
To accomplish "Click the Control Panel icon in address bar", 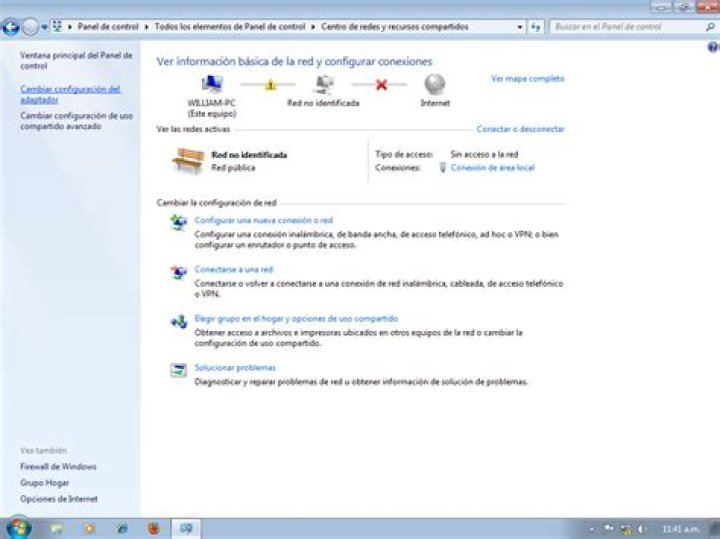I will click(x=57, y=26).
